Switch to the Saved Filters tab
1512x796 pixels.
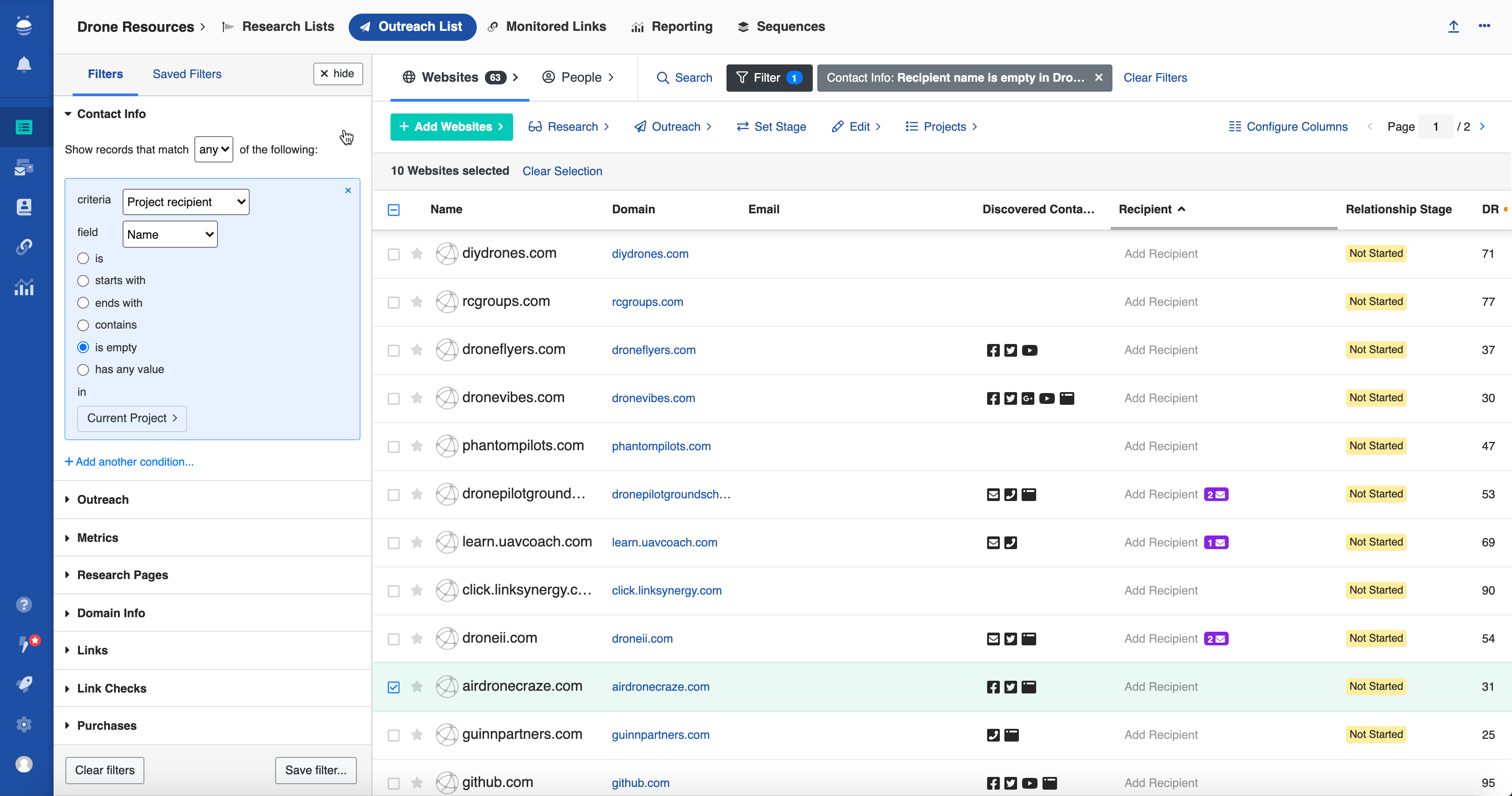pos(187,74)
